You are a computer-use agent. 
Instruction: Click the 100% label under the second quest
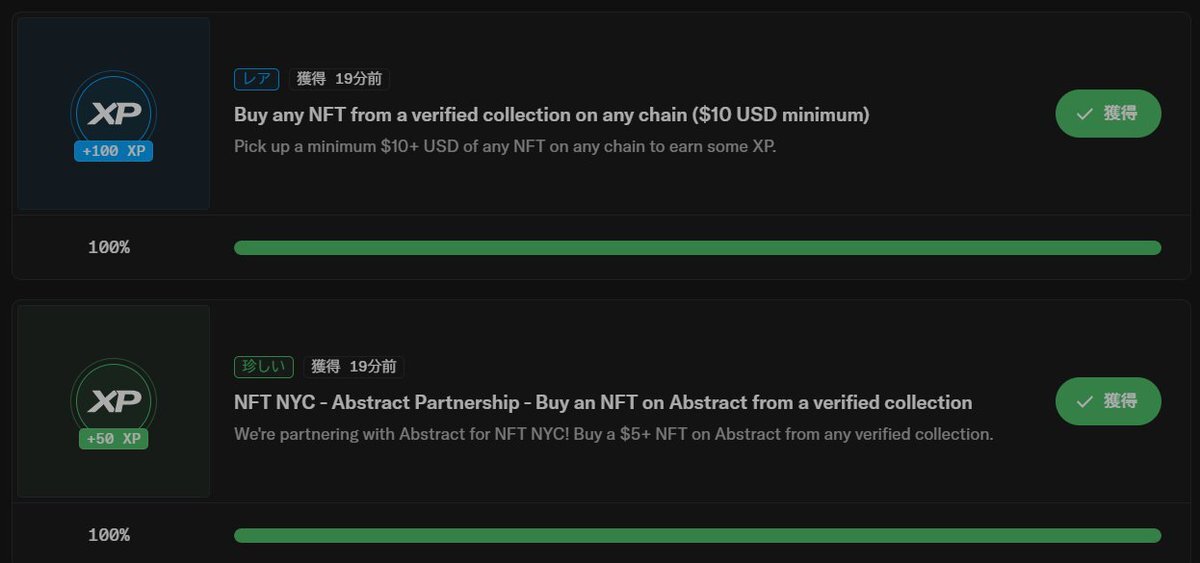click(109, 535)
